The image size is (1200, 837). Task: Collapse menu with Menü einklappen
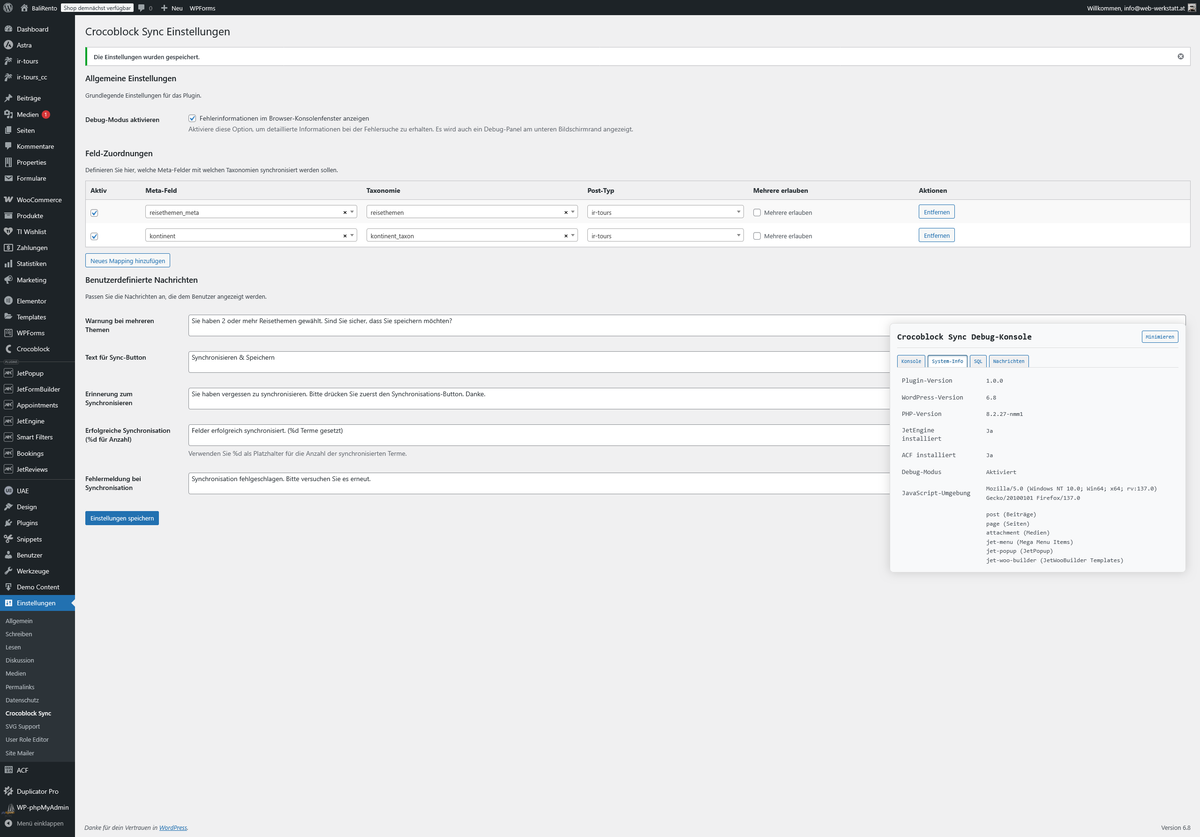point(37,823)
